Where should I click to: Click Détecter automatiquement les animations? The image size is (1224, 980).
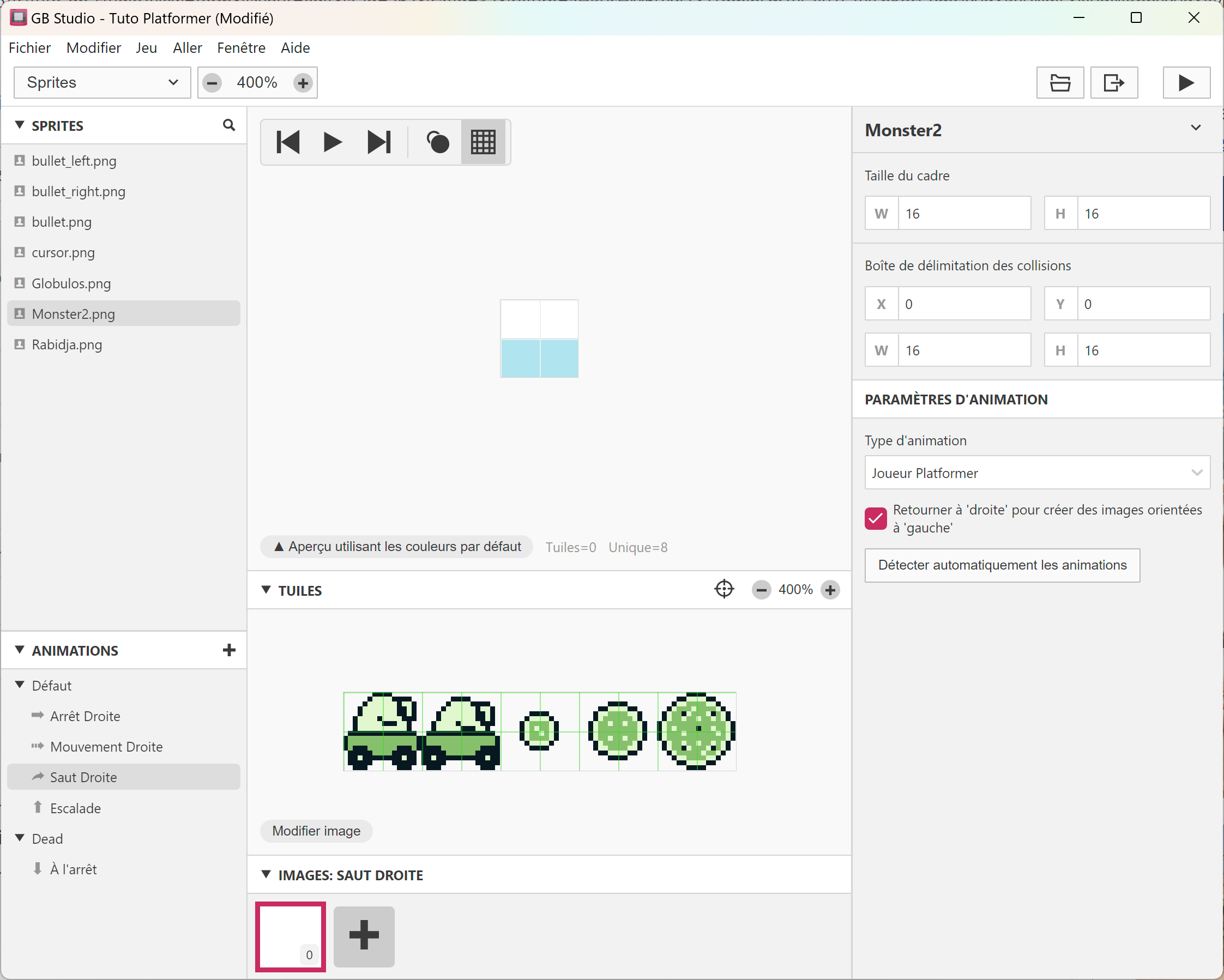(x=1002, y=565)
